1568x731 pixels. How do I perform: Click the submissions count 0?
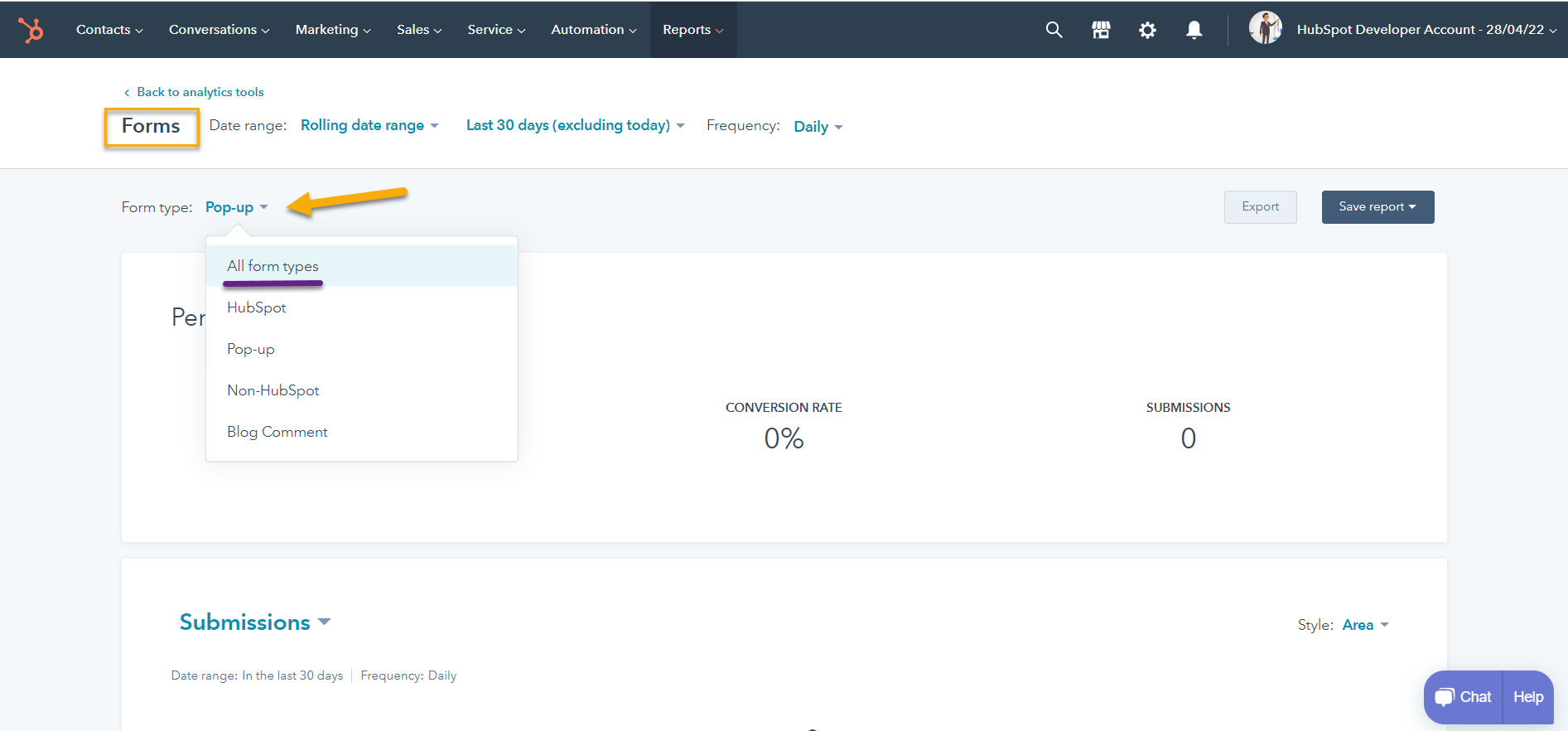pos(1189,438)
